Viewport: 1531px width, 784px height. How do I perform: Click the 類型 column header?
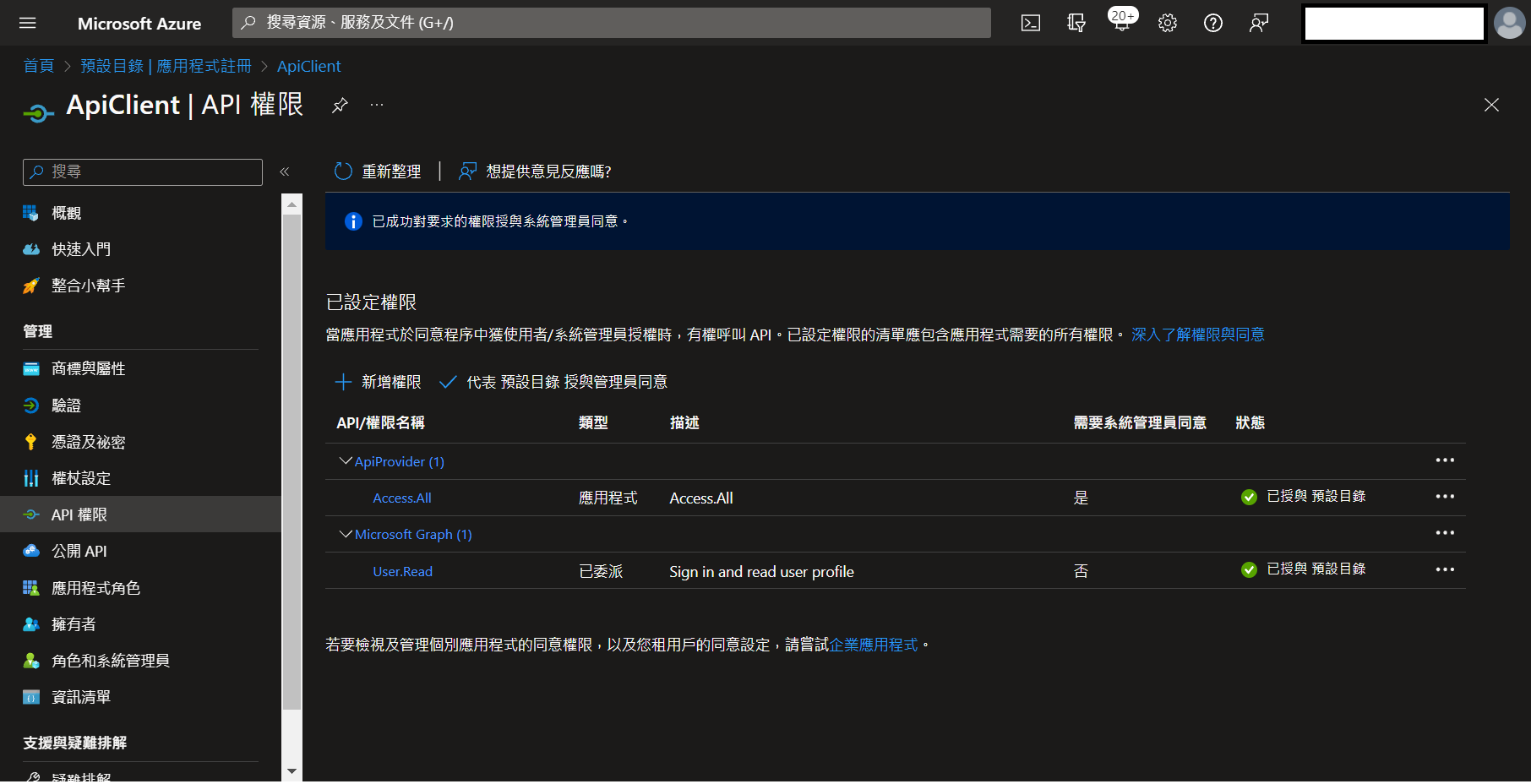pos(593,422)
